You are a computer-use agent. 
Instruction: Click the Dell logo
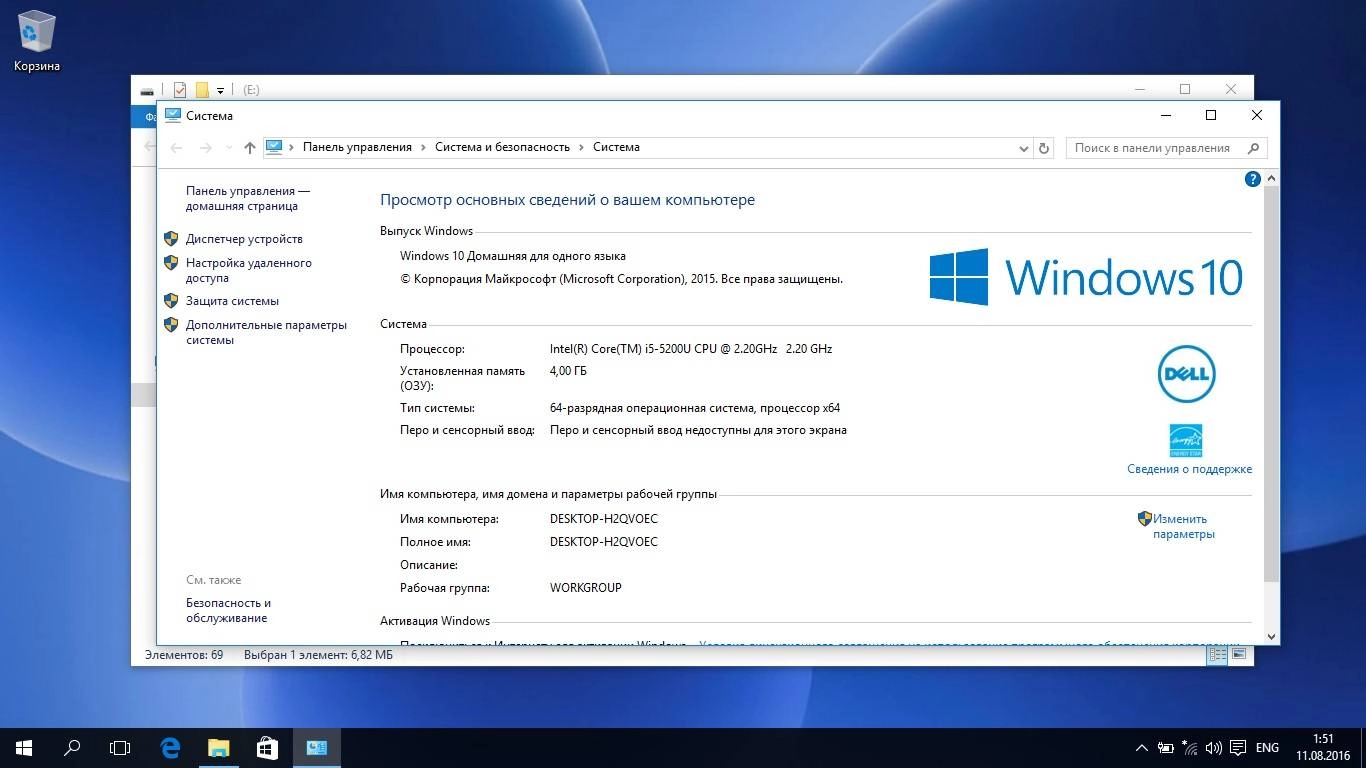pos(1186,375)
